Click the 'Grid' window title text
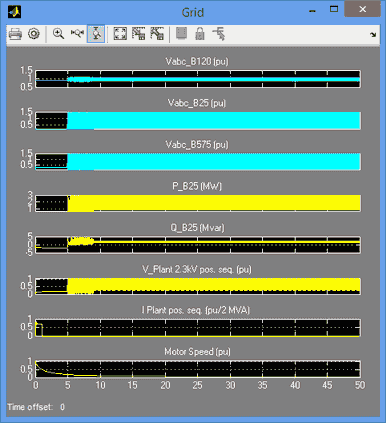The height and width of the screenshot is (423, 386). coord(193,13)
